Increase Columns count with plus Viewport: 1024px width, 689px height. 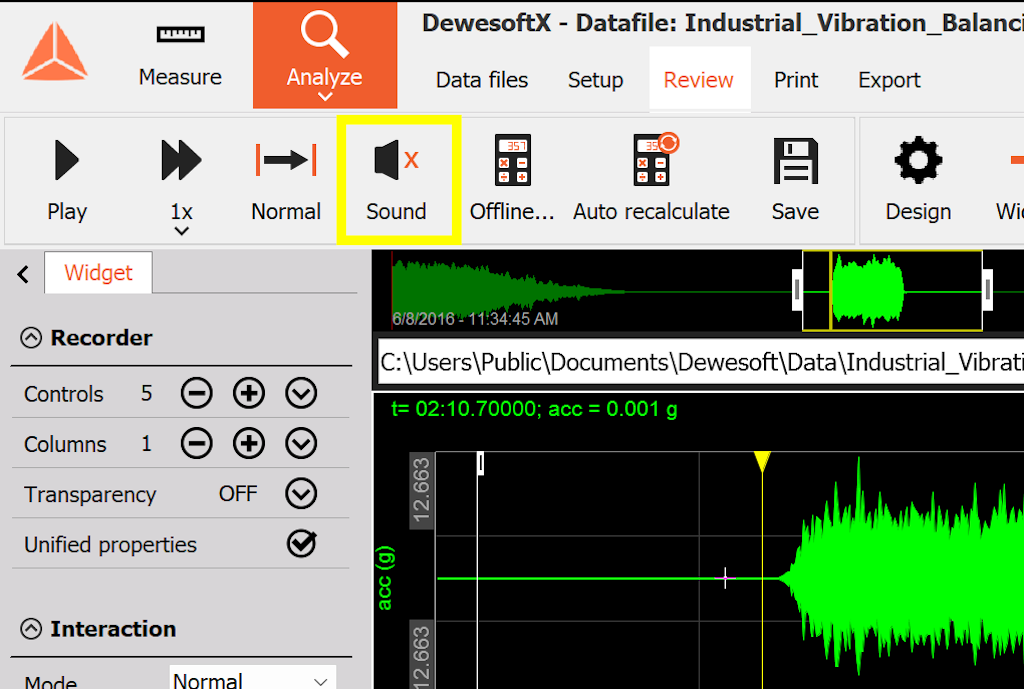click(249, 444)
